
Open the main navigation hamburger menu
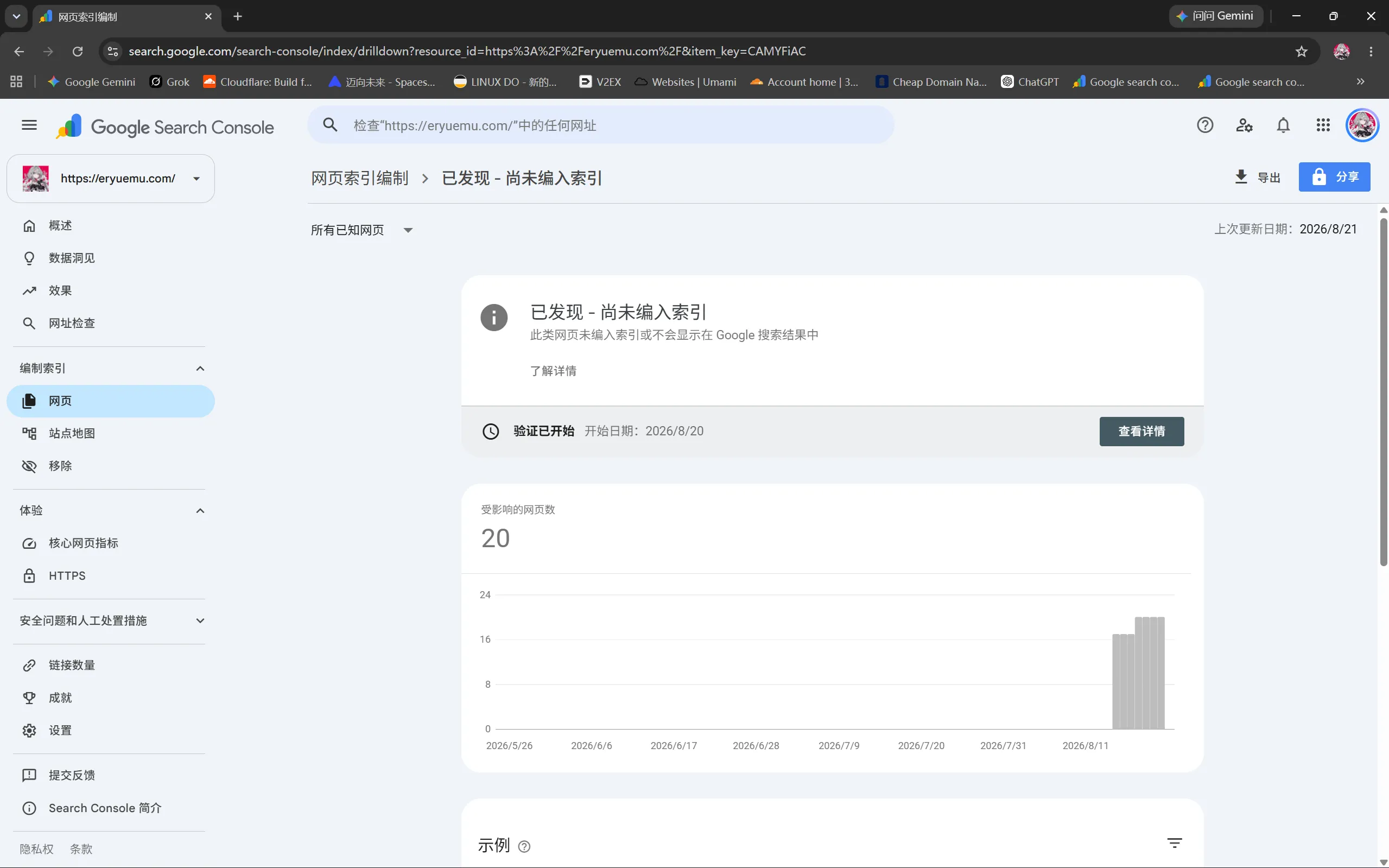coord(29,125)
